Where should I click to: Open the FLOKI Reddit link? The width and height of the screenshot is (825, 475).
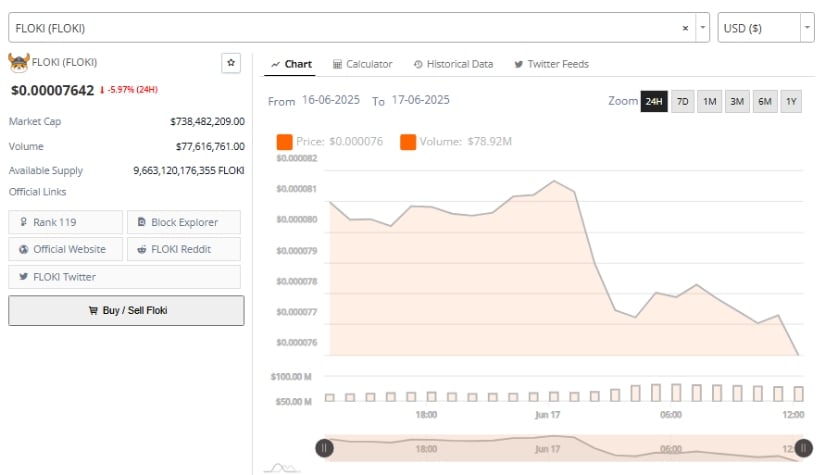click(x=184, y=249)
